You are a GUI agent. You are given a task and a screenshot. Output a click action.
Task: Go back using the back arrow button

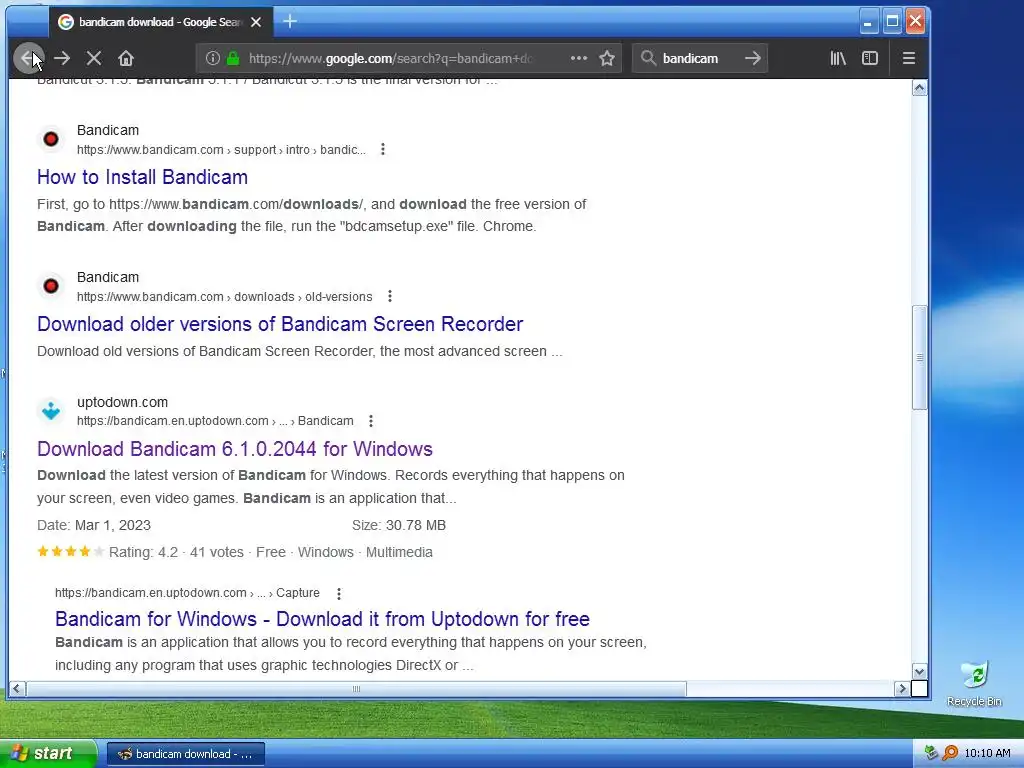pyautogui.click(x=29, y=58)
